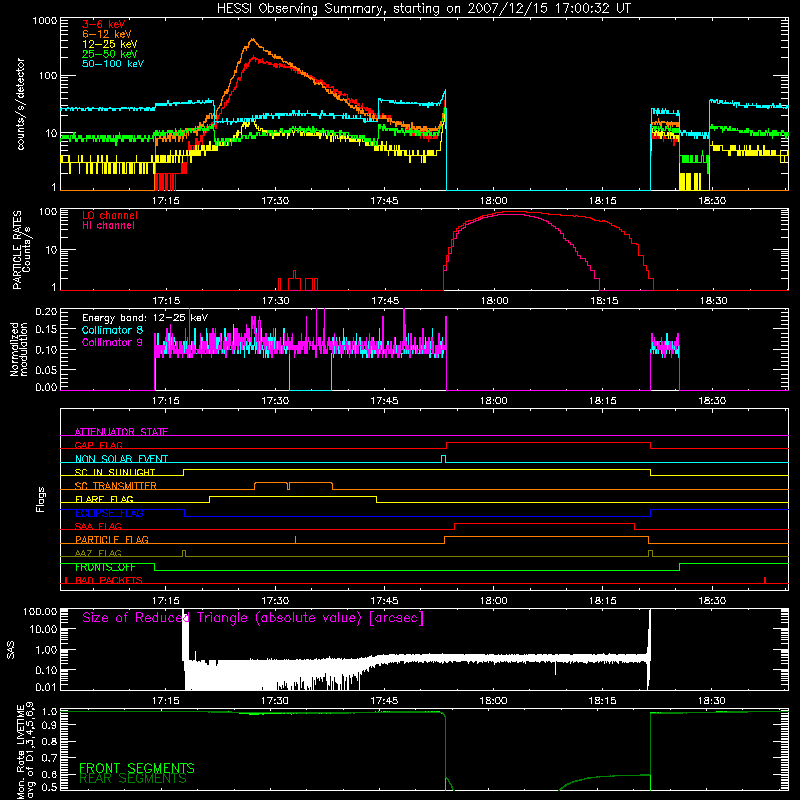Click the FLARE_FLAG label
Viewport: 800px width, 800px height.
pyautogui.click(x=104, y=499)
